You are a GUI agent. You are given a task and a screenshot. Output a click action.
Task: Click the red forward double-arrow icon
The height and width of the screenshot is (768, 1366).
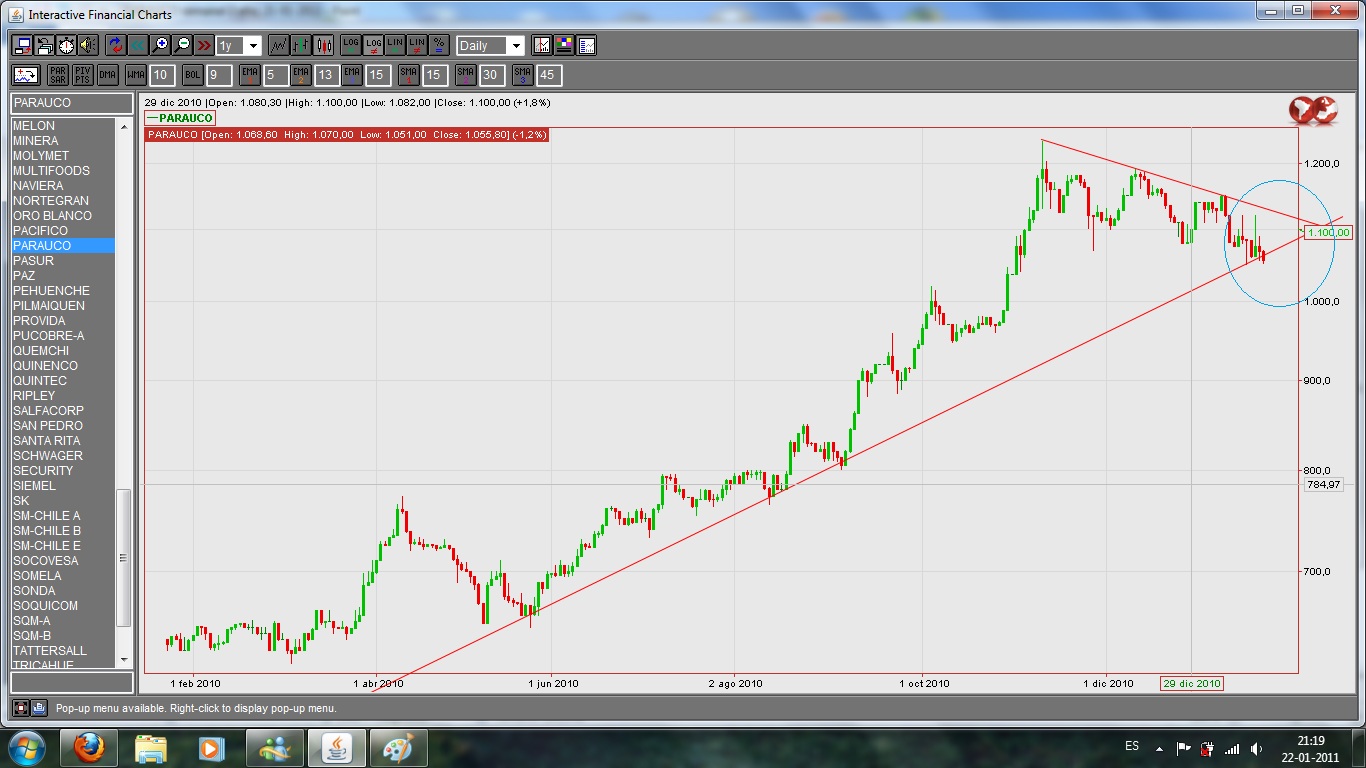point(204,45)
